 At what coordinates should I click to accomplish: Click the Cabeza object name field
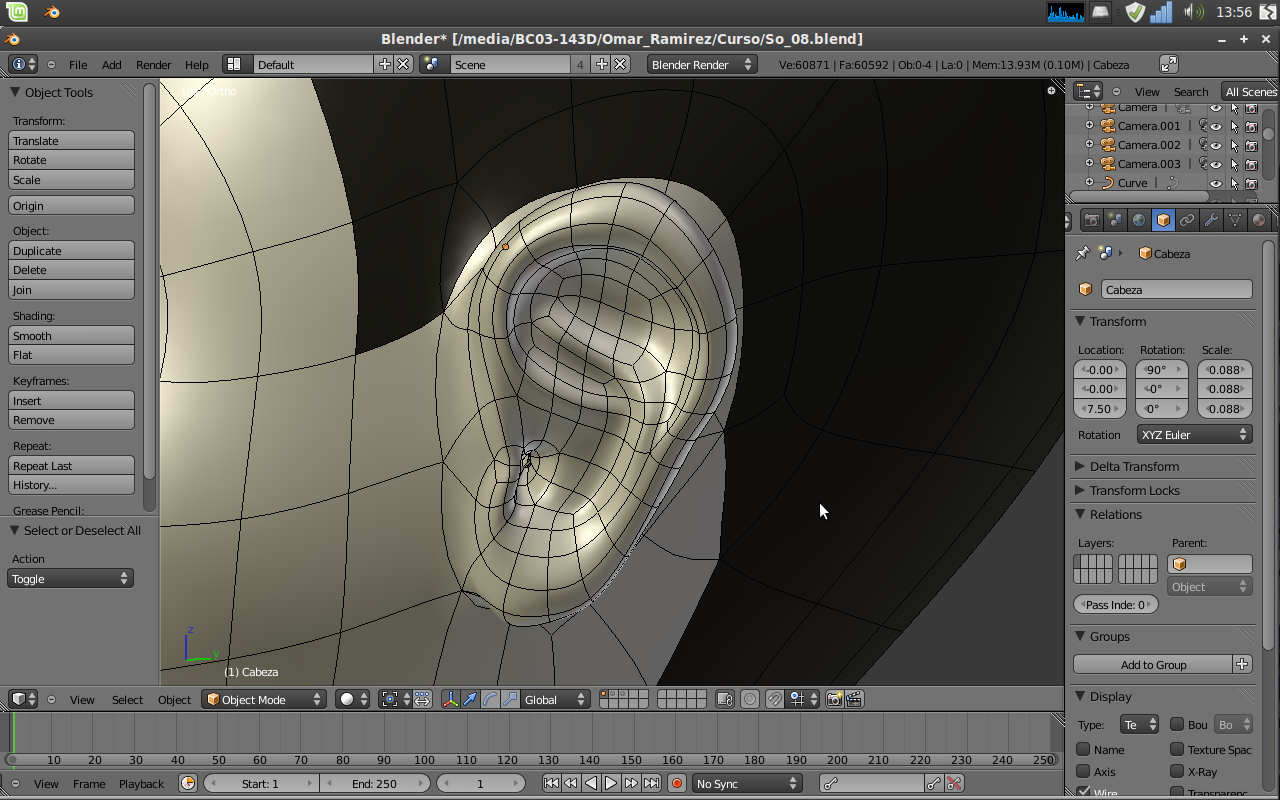pos(1176,290)
